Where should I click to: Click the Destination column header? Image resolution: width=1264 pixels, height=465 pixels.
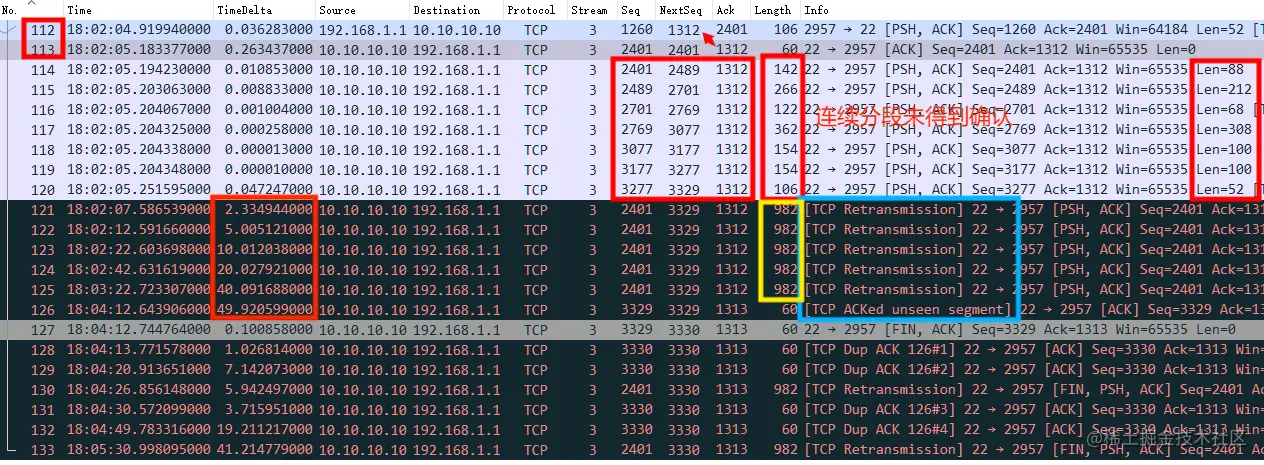click(446, 10)
